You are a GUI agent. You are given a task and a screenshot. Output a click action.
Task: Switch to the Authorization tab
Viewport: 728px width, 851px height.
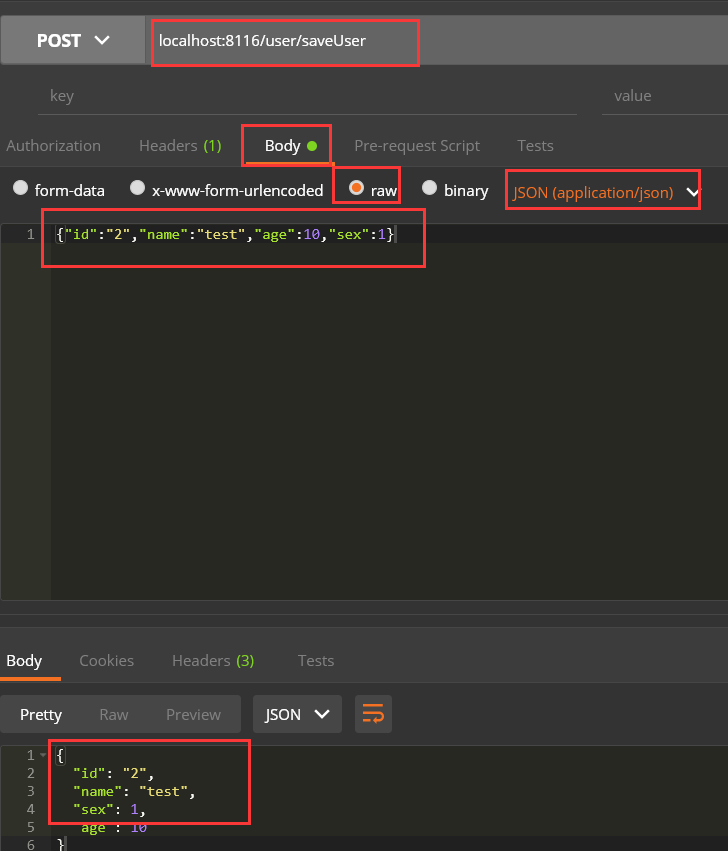[x=53, y=146]
